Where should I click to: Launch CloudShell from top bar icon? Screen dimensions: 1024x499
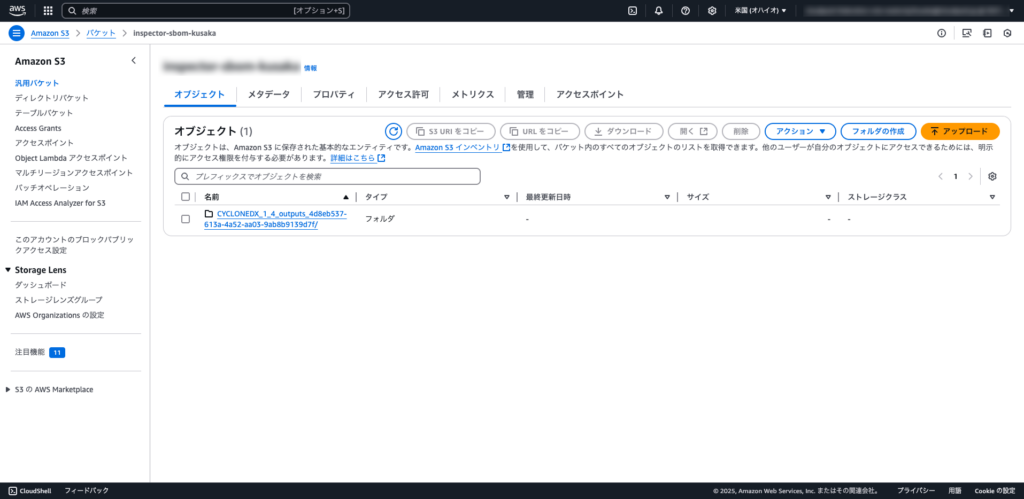[x=632, y=10]
